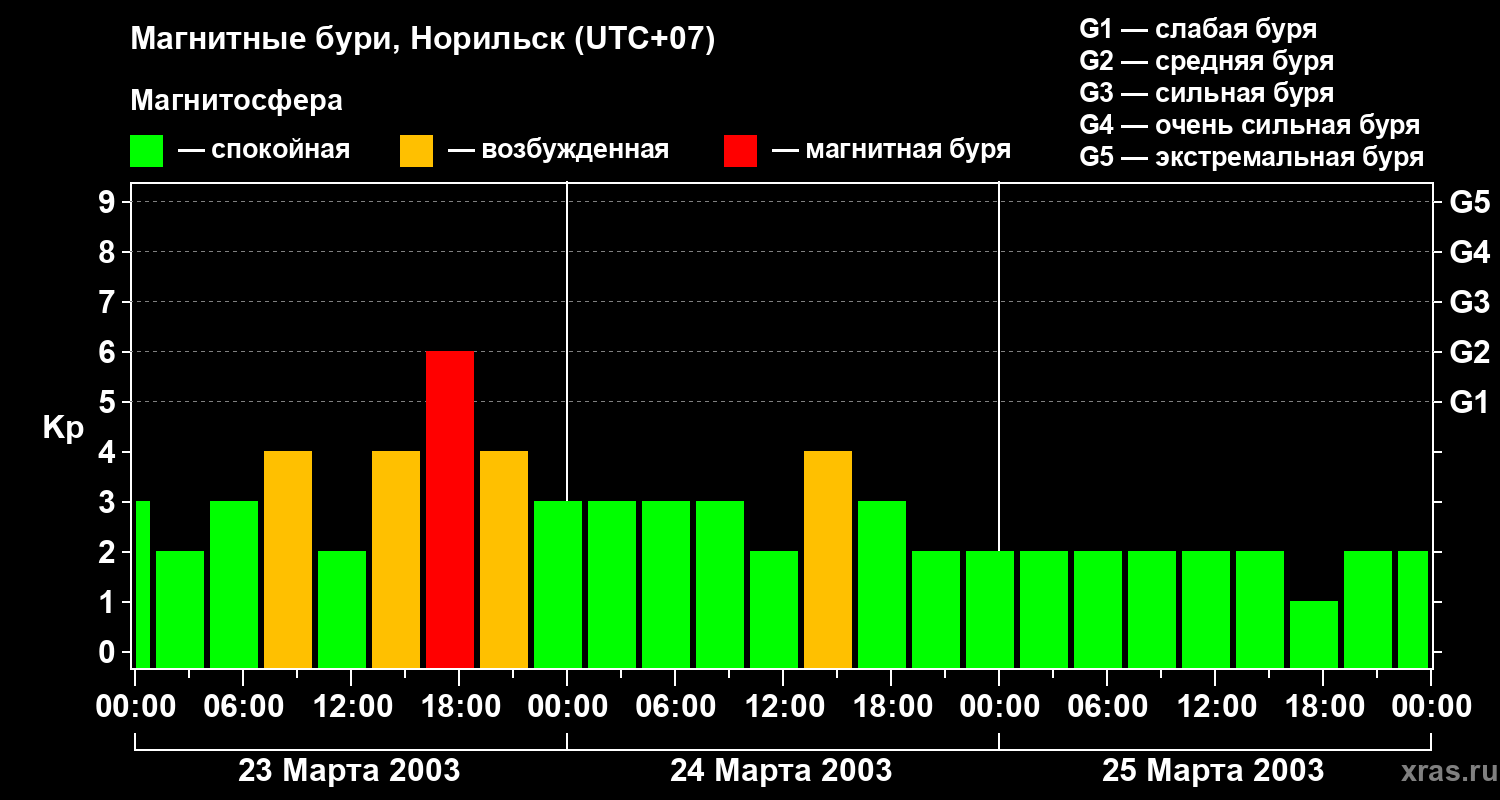Click the 'G2' mark on the right axis
Screen dimensions: 1500x800
pyautogui.click(x=1469, y=352)
